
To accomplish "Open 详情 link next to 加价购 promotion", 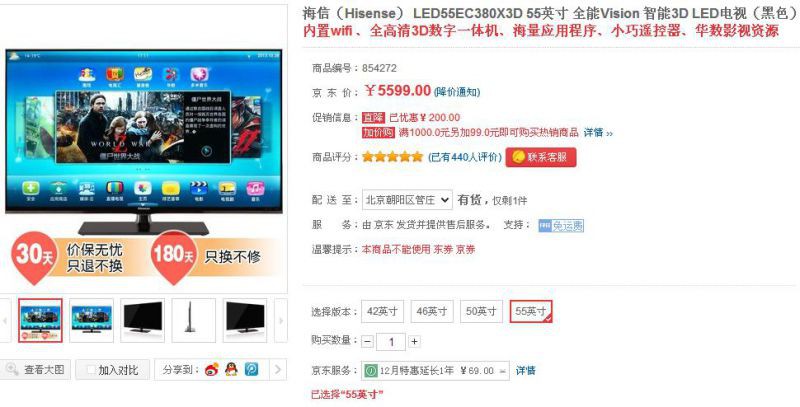I will (598, 133).
